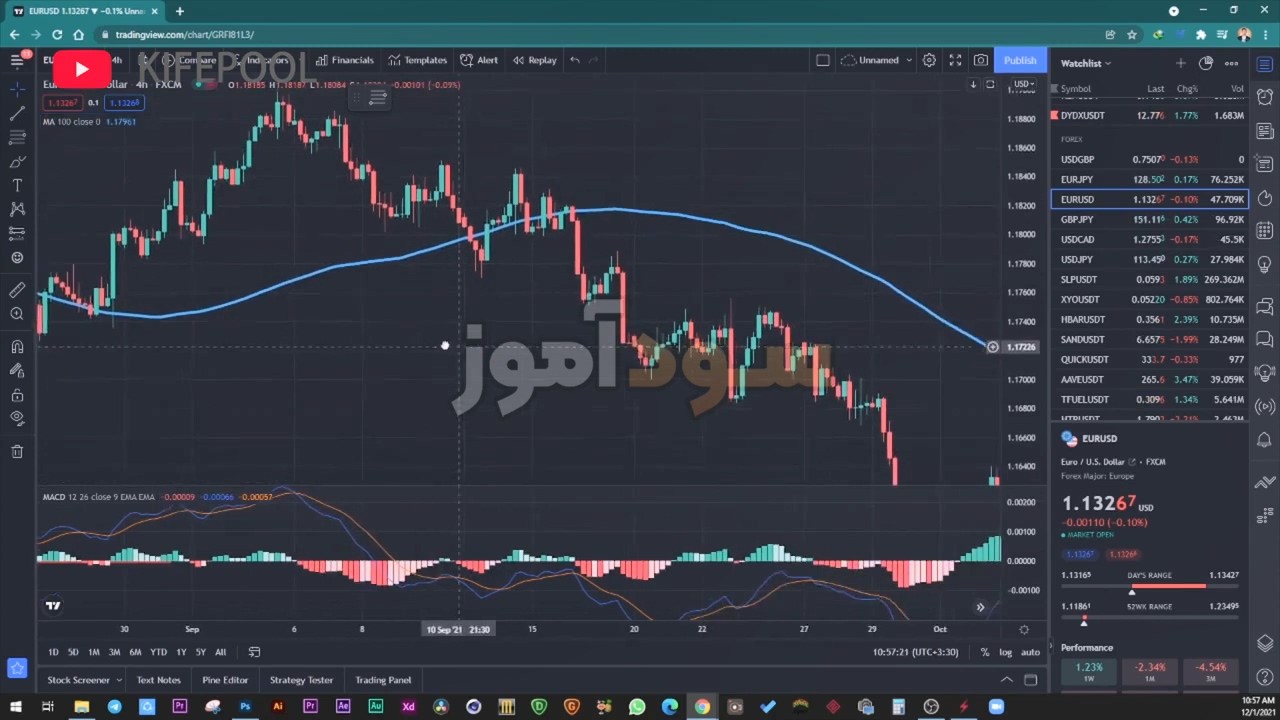Open the emoji icons tool
This screenshot has height=720, width=1280.
click(x=17, y=257)
